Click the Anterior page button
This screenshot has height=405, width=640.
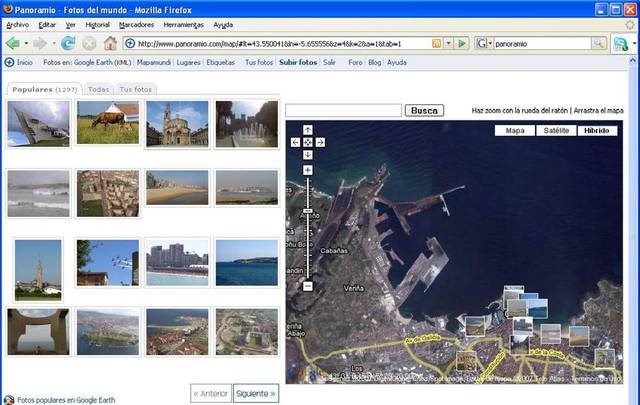pyautogui.click(x=211, y=394)
